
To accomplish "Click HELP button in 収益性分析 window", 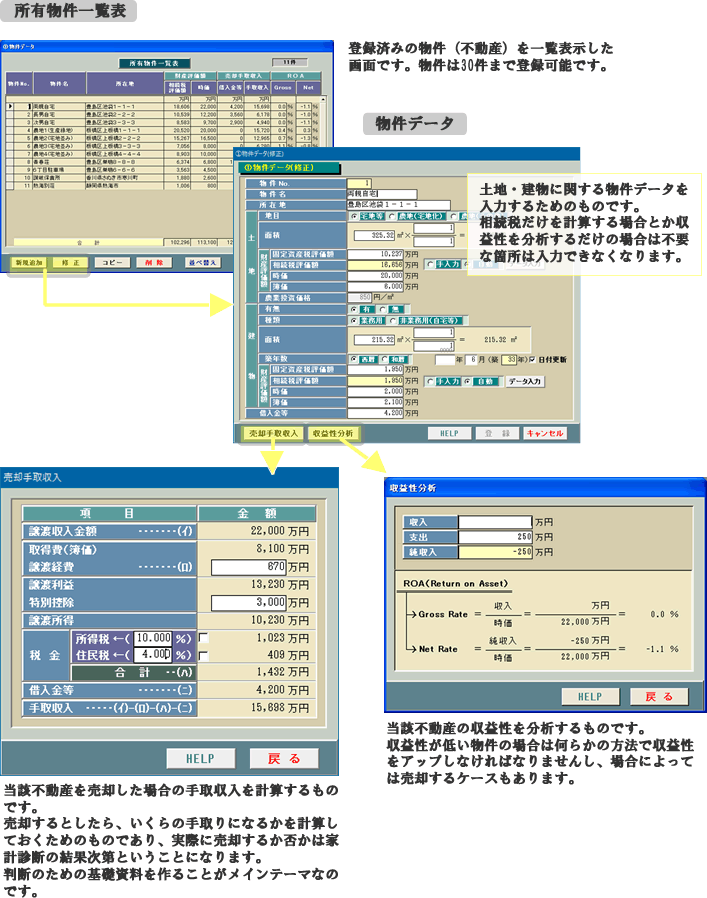I will (x=590, y=697).
